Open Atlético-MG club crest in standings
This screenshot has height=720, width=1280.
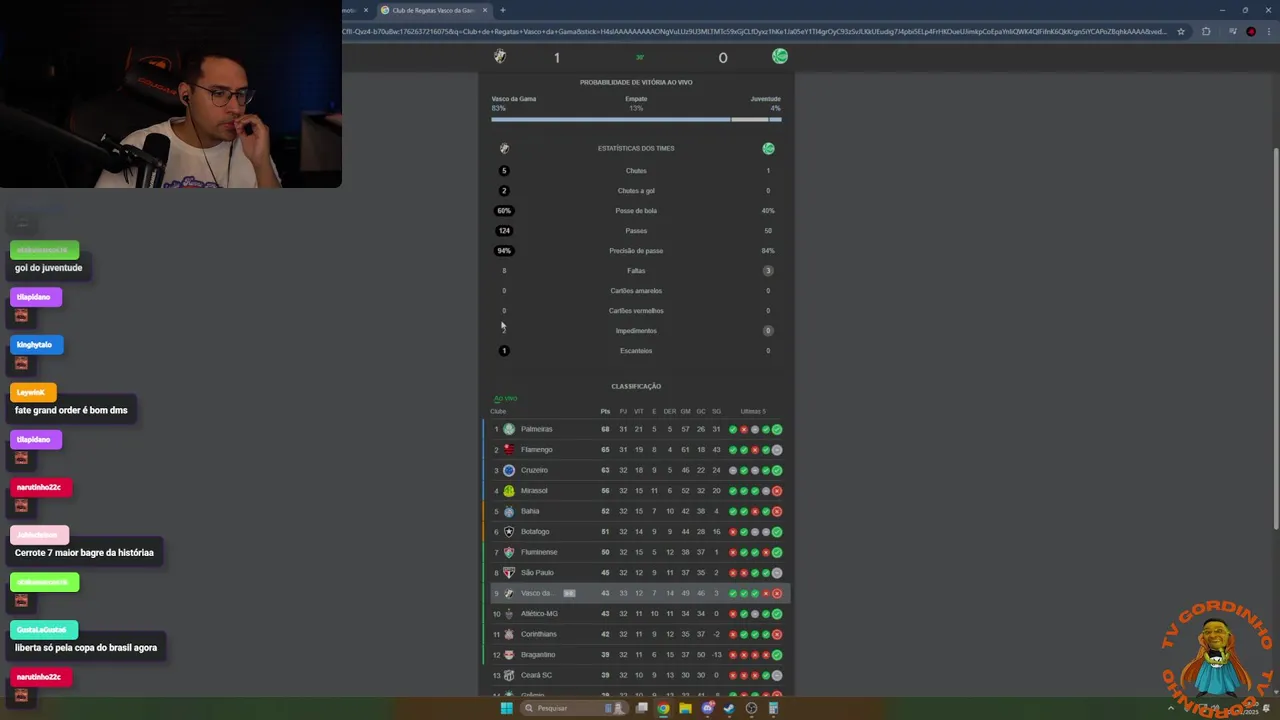(x=509, y=614)
